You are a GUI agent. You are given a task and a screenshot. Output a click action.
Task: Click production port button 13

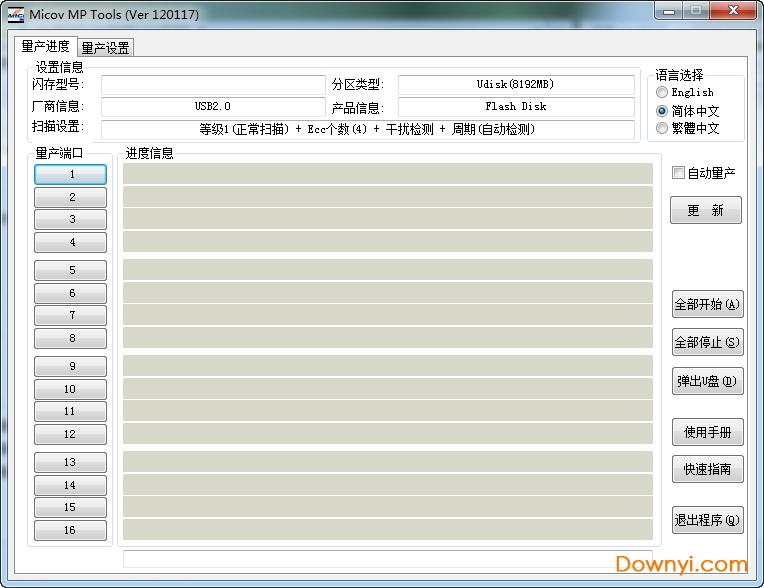tap(71, 462)
